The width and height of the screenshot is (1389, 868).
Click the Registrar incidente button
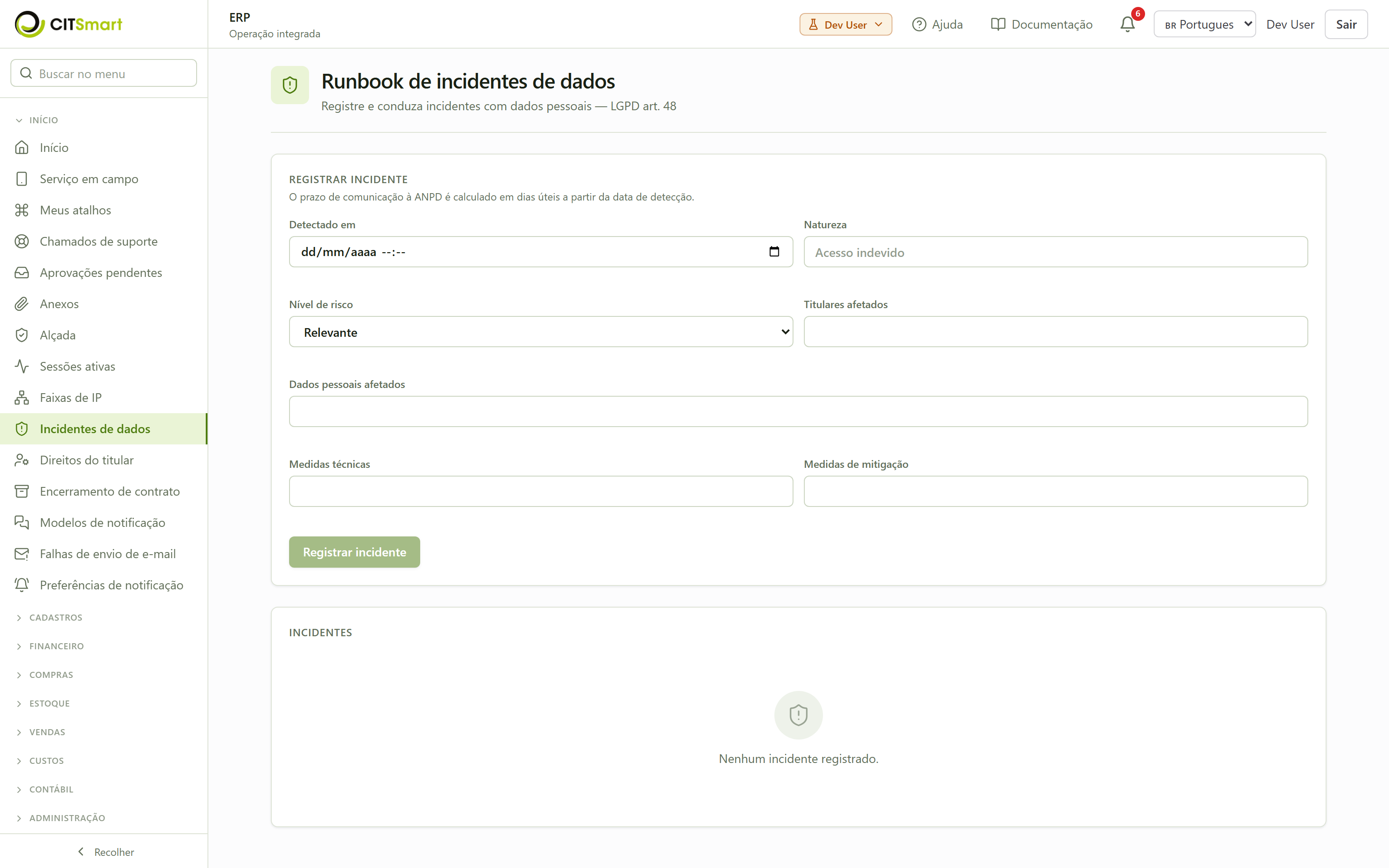coord(354,552)
